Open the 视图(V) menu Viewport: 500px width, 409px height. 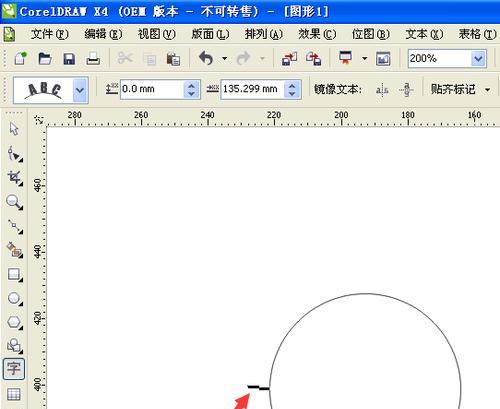(x=157, y=34)
